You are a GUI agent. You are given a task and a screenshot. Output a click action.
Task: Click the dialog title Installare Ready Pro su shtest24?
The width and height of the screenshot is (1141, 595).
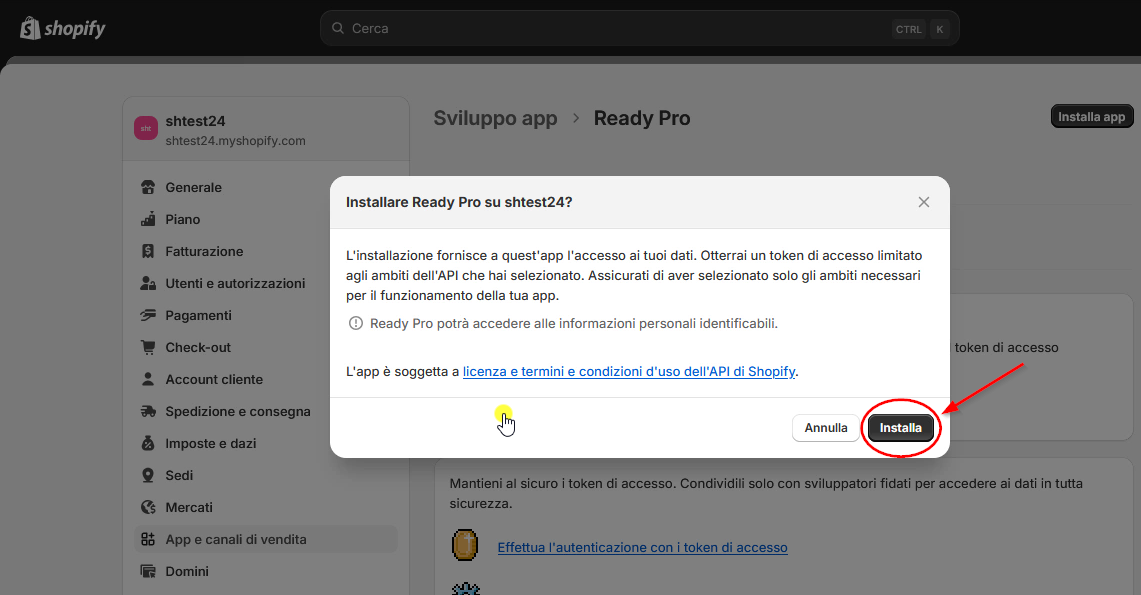(459, 202)
